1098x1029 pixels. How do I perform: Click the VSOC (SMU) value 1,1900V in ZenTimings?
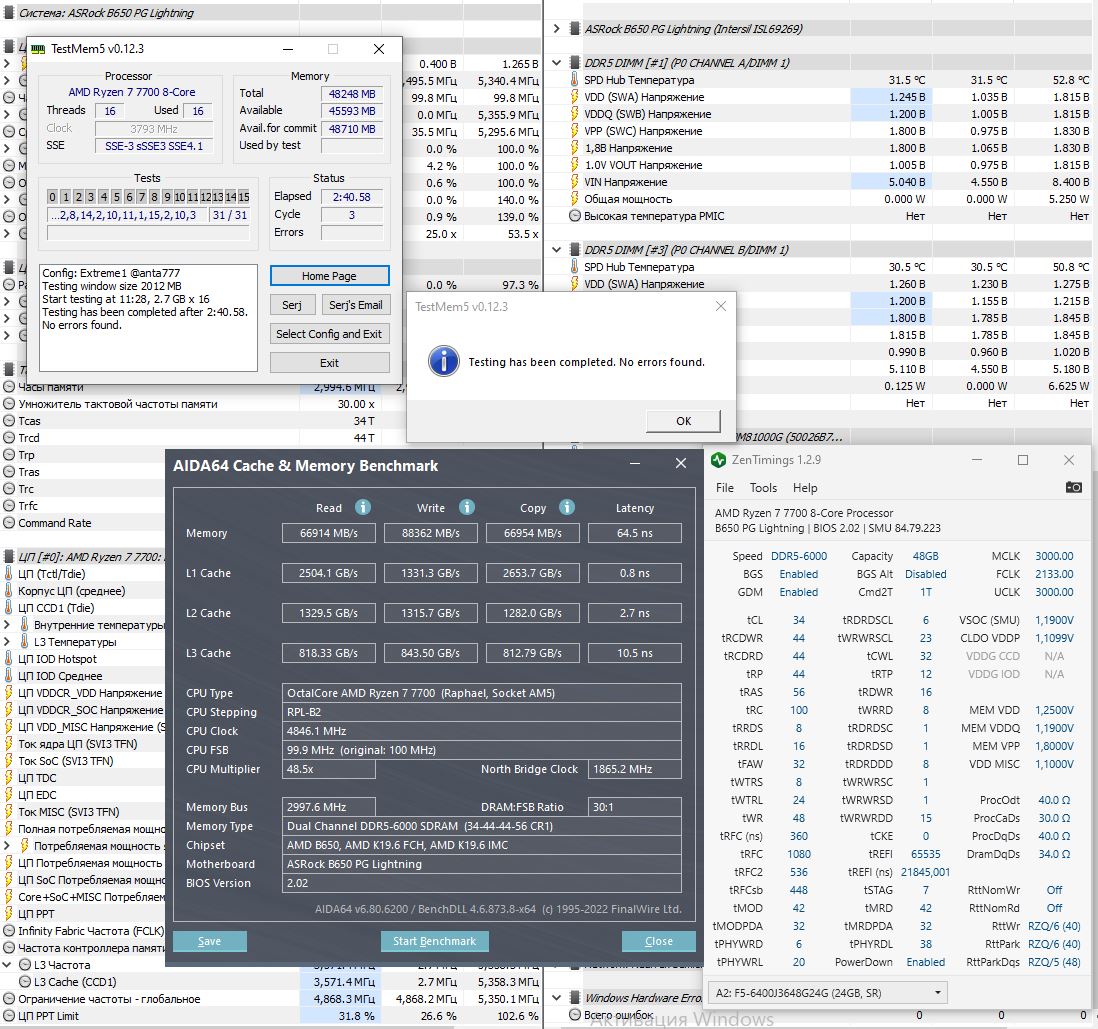[x=1054, y=620]
